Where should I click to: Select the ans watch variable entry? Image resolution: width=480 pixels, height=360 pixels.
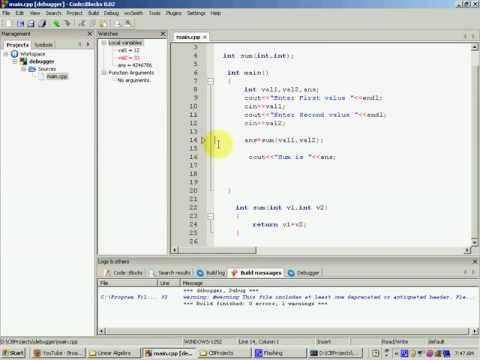(x=135, y=65)
